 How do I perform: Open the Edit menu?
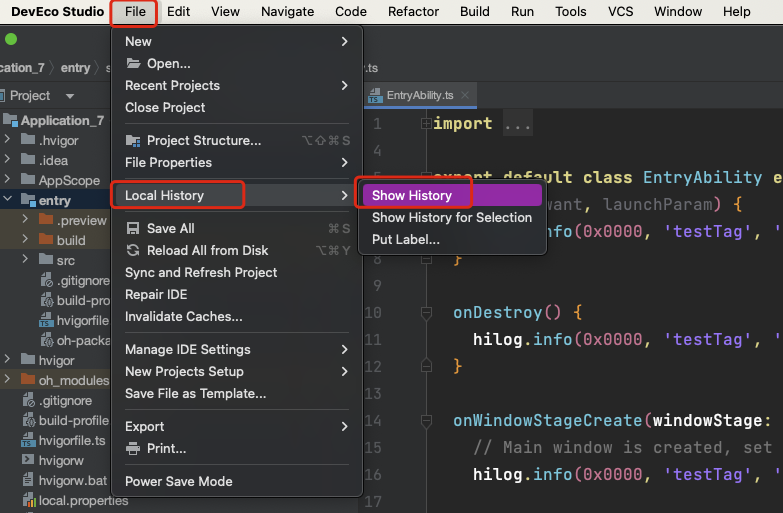178,11
